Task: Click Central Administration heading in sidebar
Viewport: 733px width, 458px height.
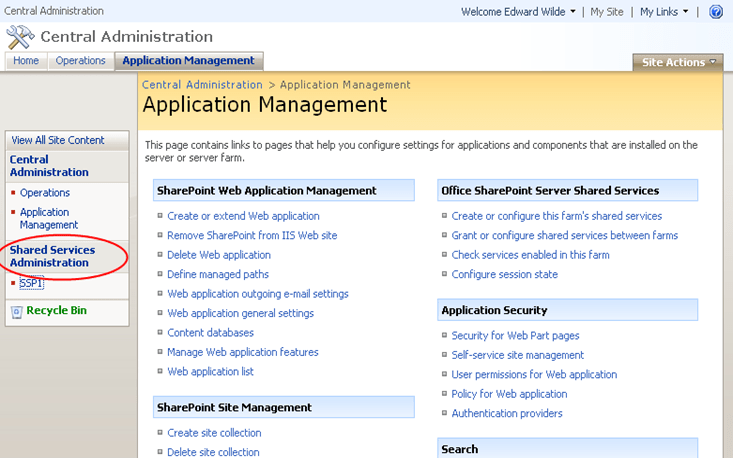Action: 49,166
